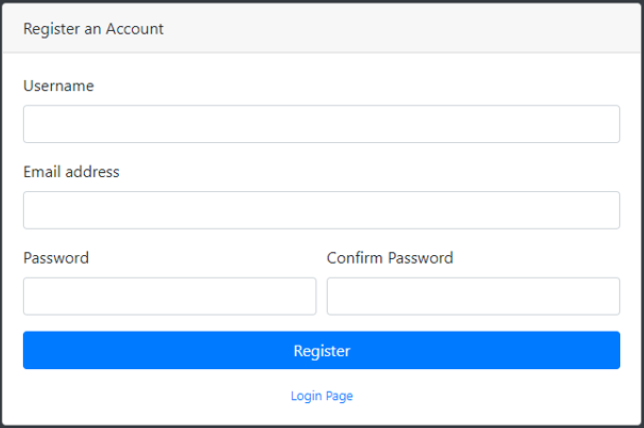This screenshot has width=644, height=428.
Task: Focus the Email address text box
Action: 321,210
